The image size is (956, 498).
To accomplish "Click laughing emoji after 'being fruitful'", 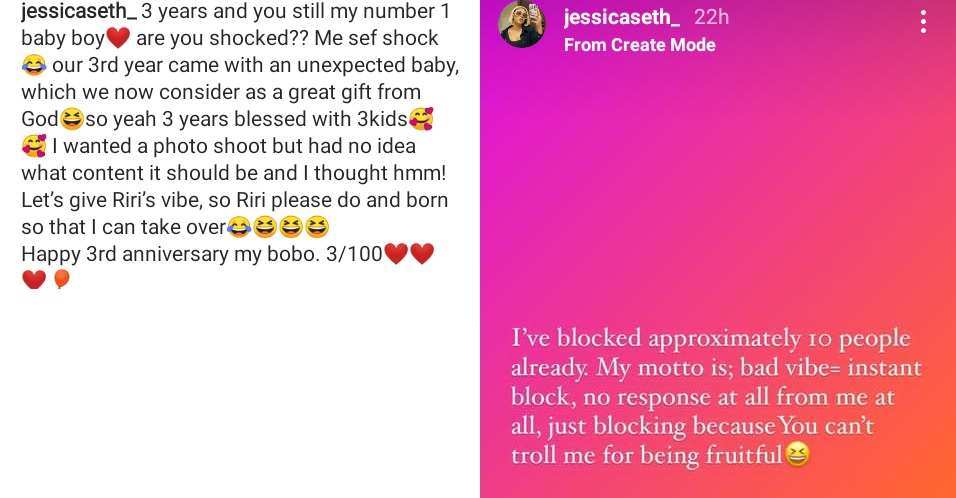I will 796,456.
